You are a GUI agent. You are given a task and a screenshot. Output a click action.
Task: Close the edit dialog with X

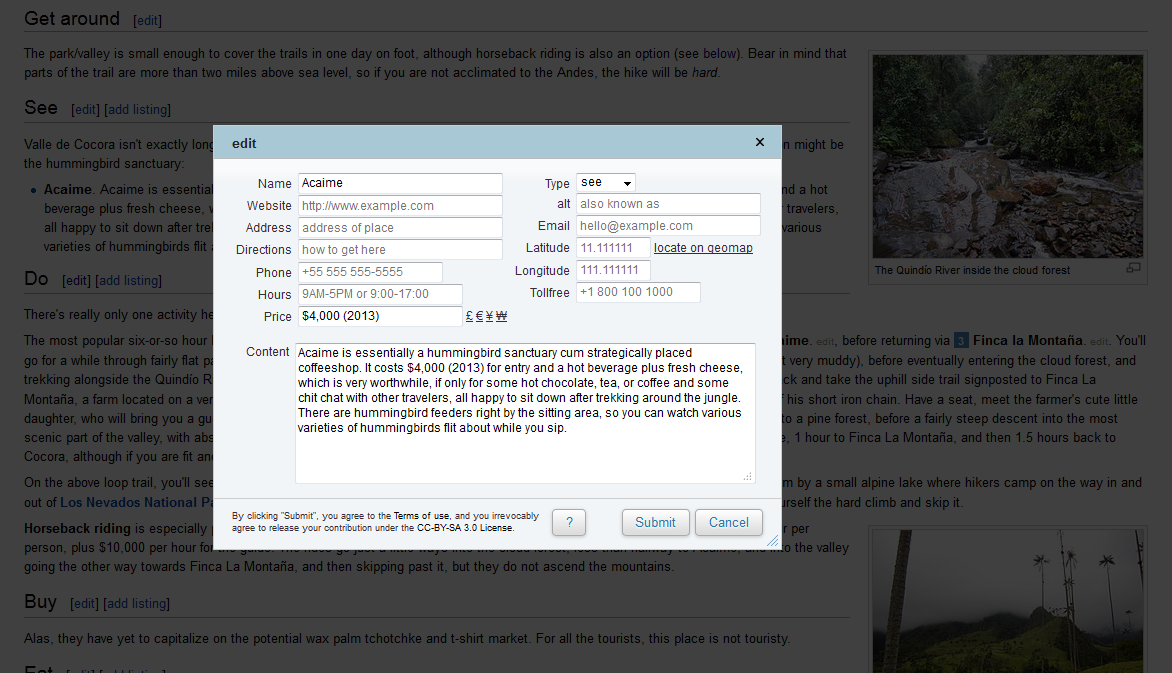coord(760,143)
